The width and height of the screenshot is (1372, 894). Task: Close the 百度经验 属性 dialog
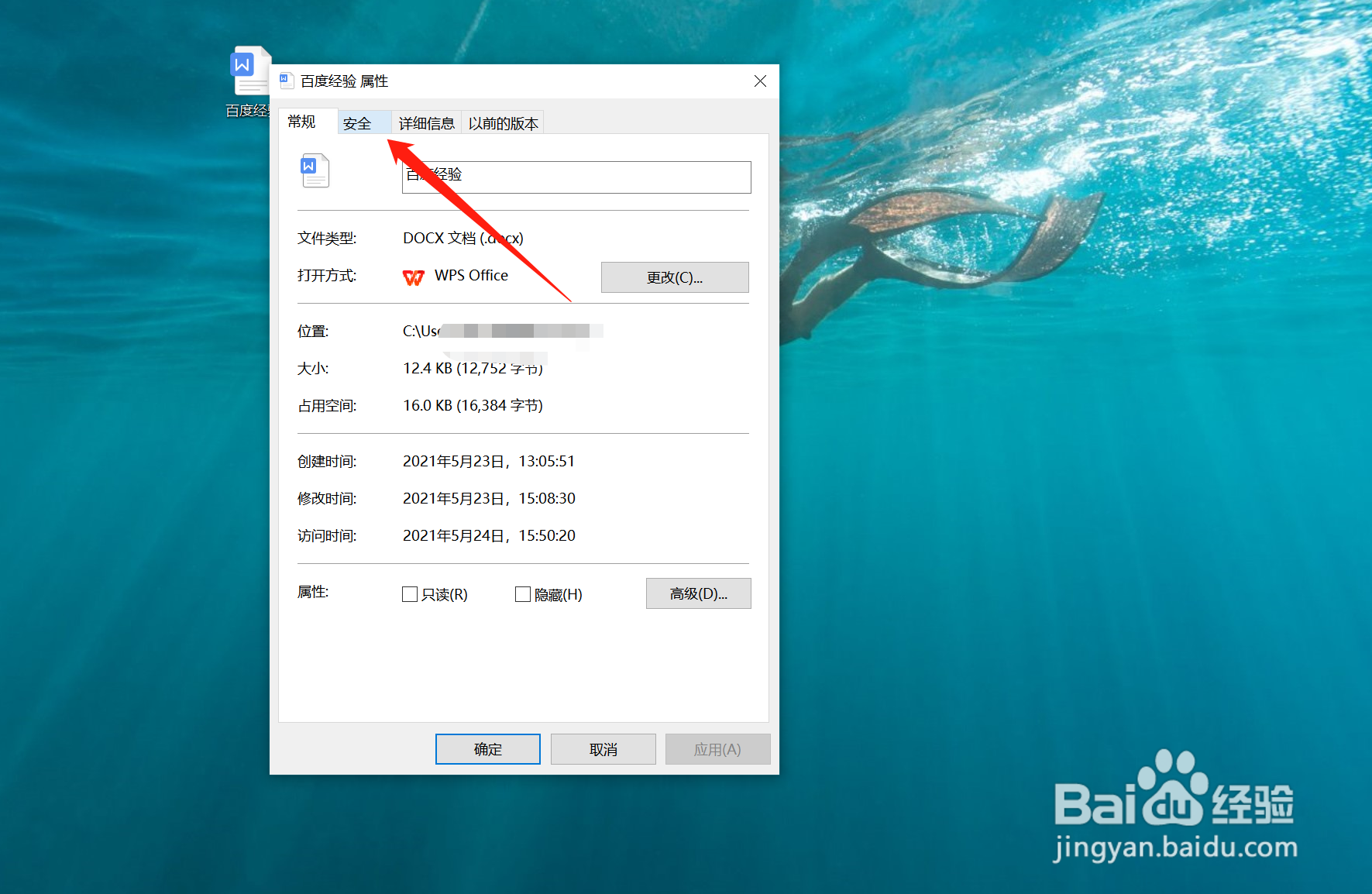[761, 81]
